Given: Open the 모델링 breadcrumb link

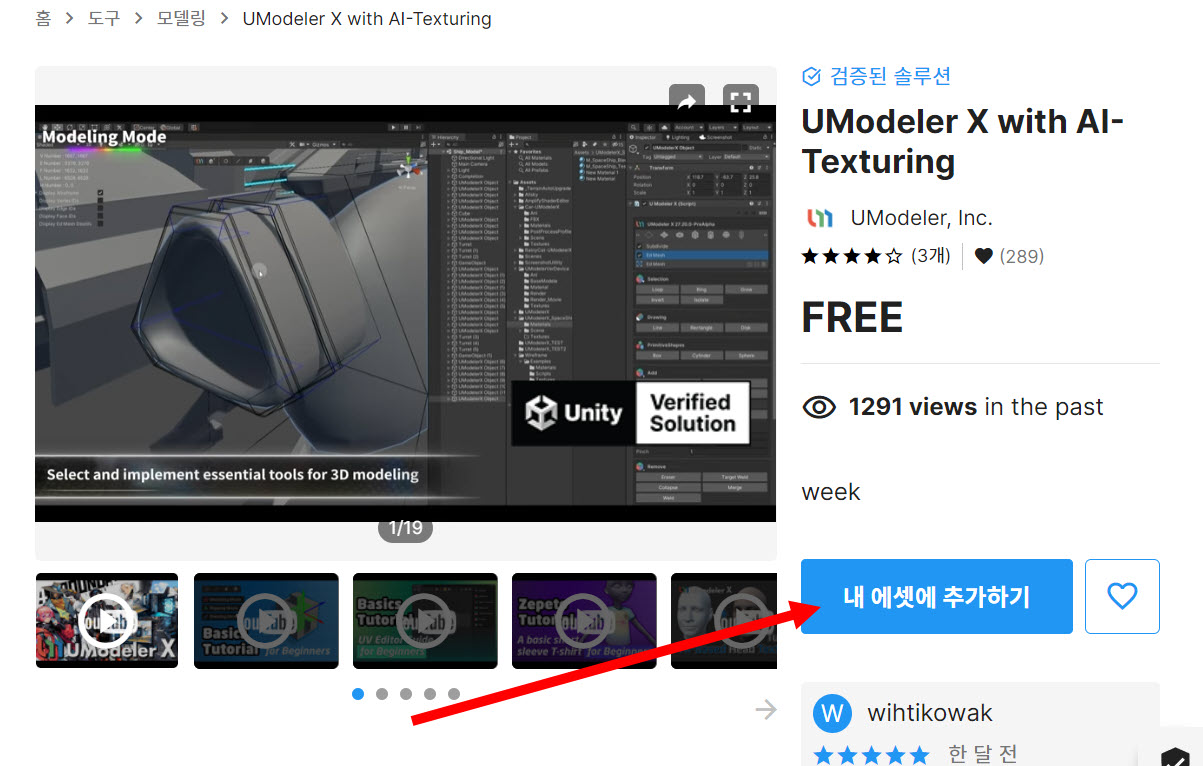Looking at the screenshot, I should 181,18.
